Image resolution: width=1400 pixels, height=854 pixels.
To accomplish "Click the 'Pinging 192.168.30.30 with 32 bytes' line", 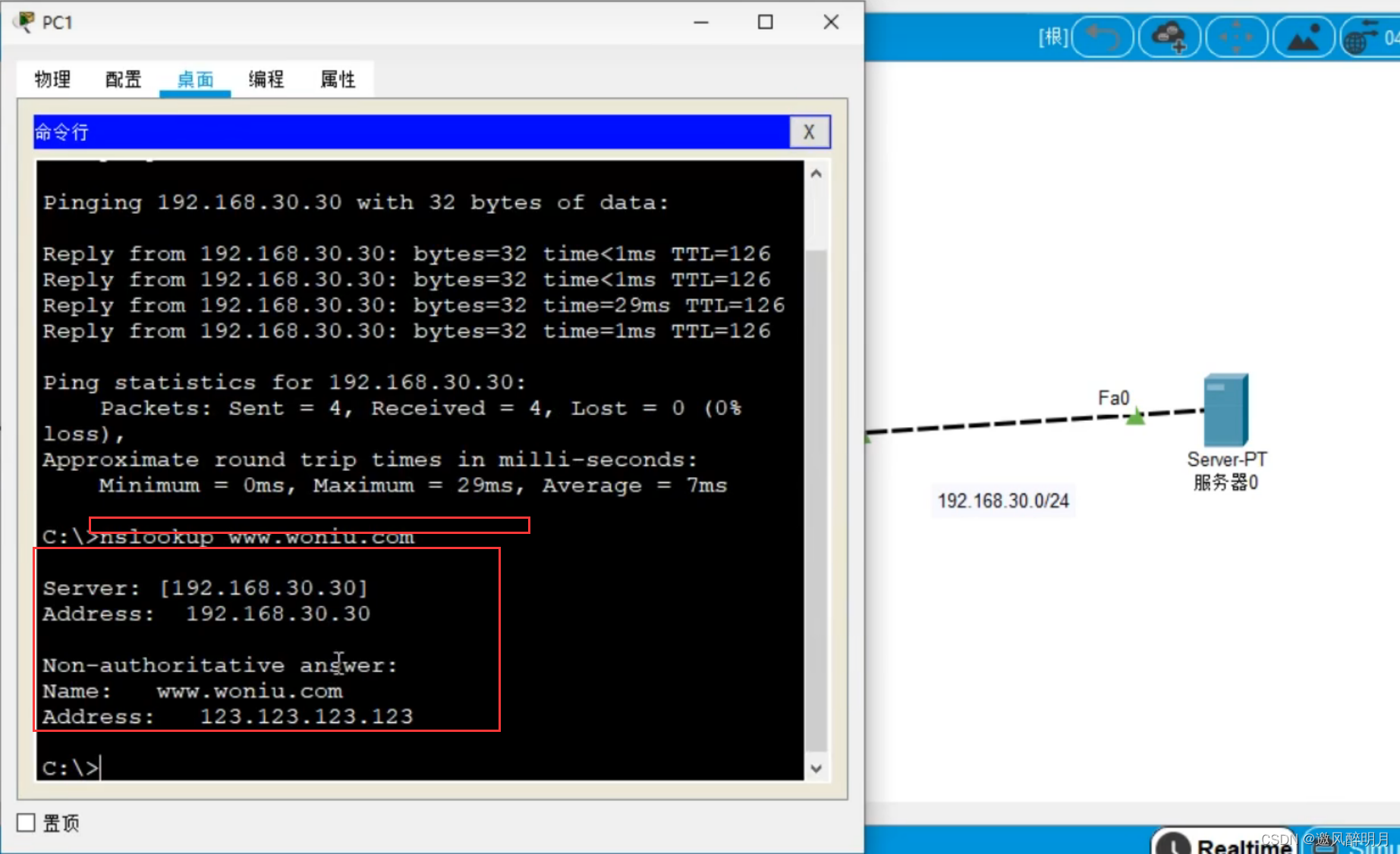I will [356, 203].
